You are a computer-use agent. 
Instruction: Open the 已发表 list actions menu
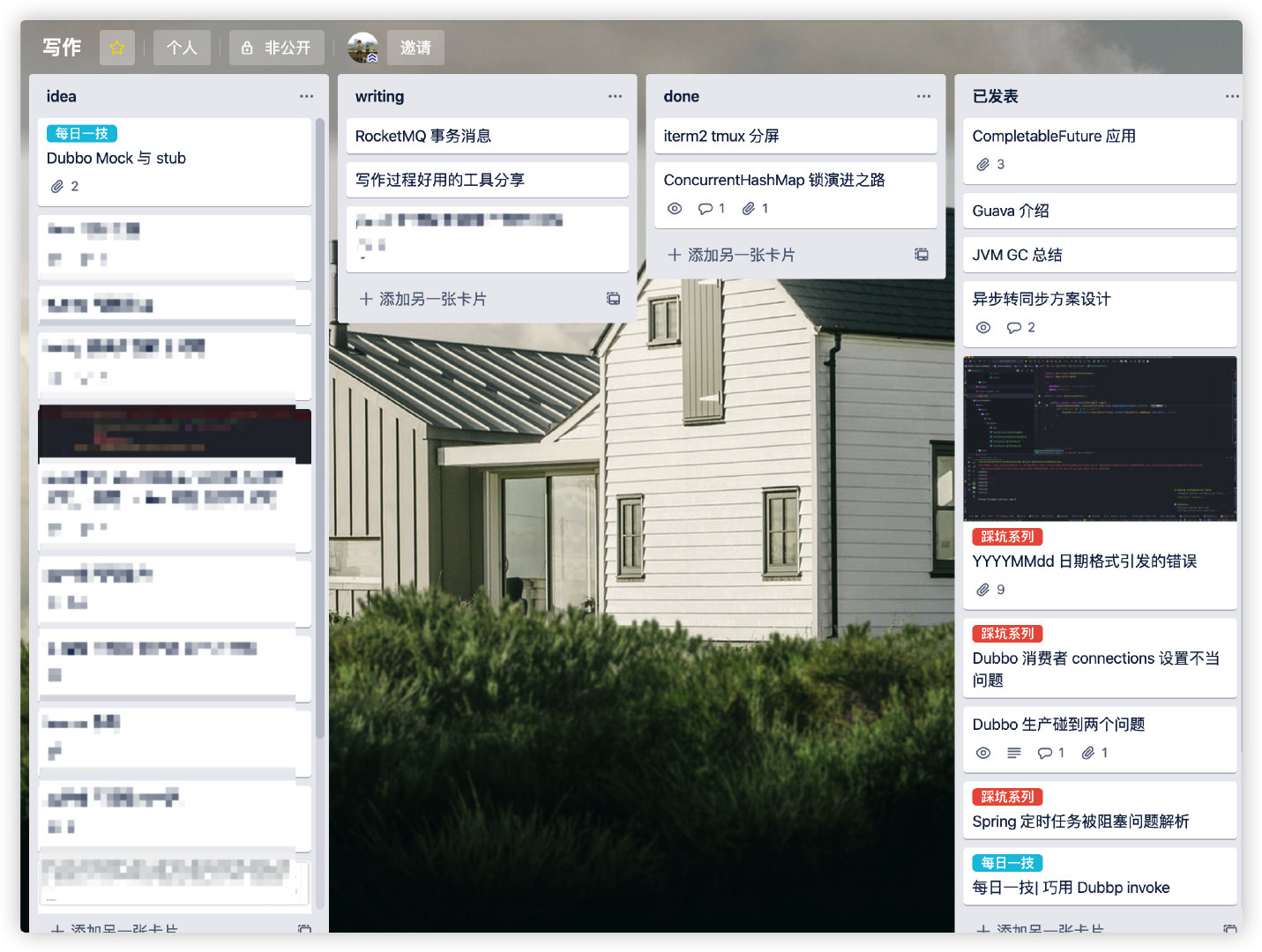click(x=1232, y=96)
